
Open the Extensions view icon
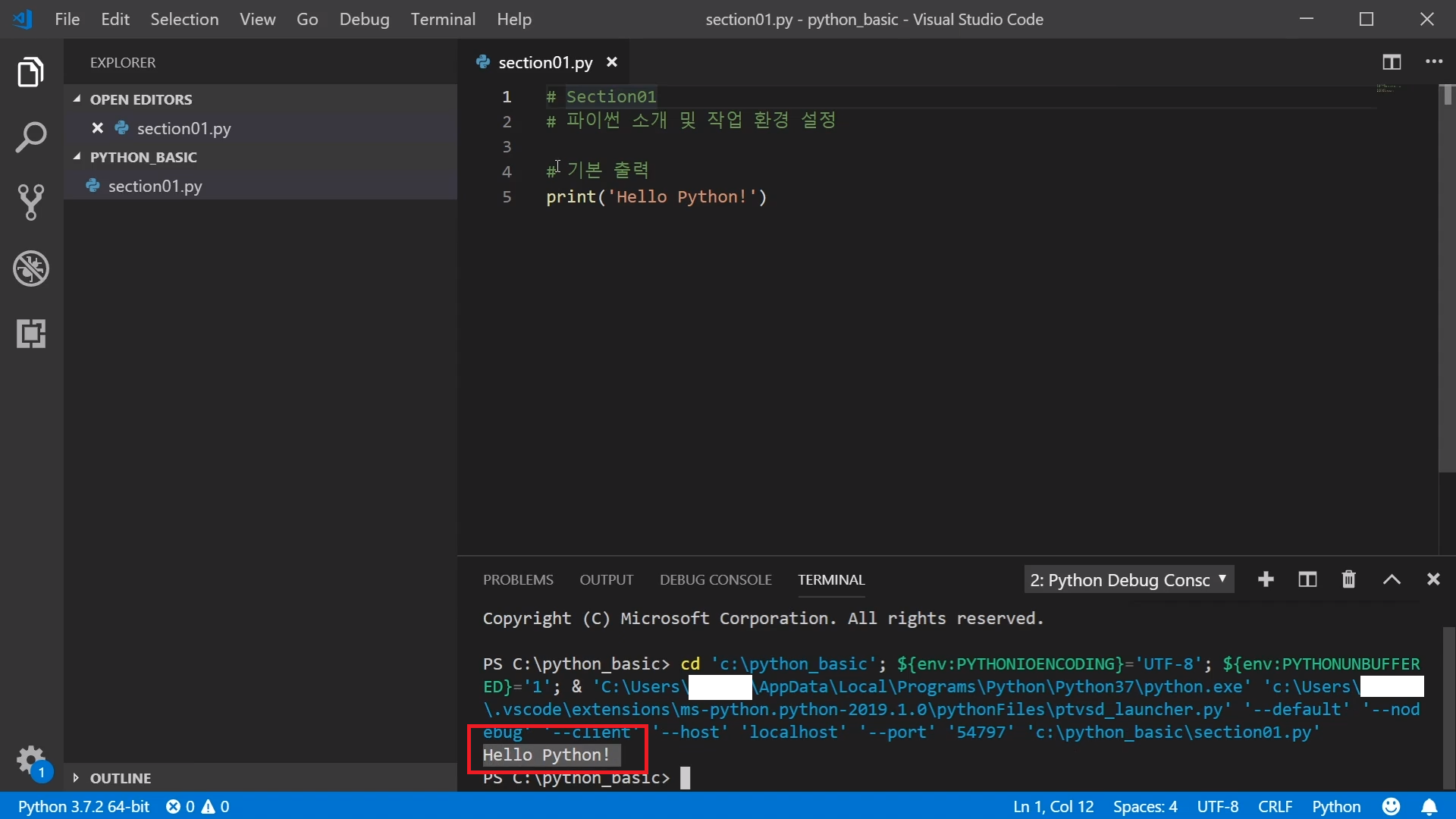[31, 334]
